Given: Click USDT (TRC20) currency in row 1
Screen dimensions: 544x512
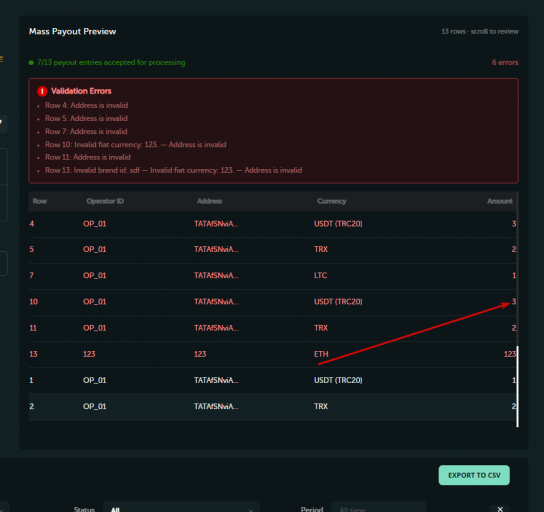Looking at the screenshot, I should pos(338,380).
